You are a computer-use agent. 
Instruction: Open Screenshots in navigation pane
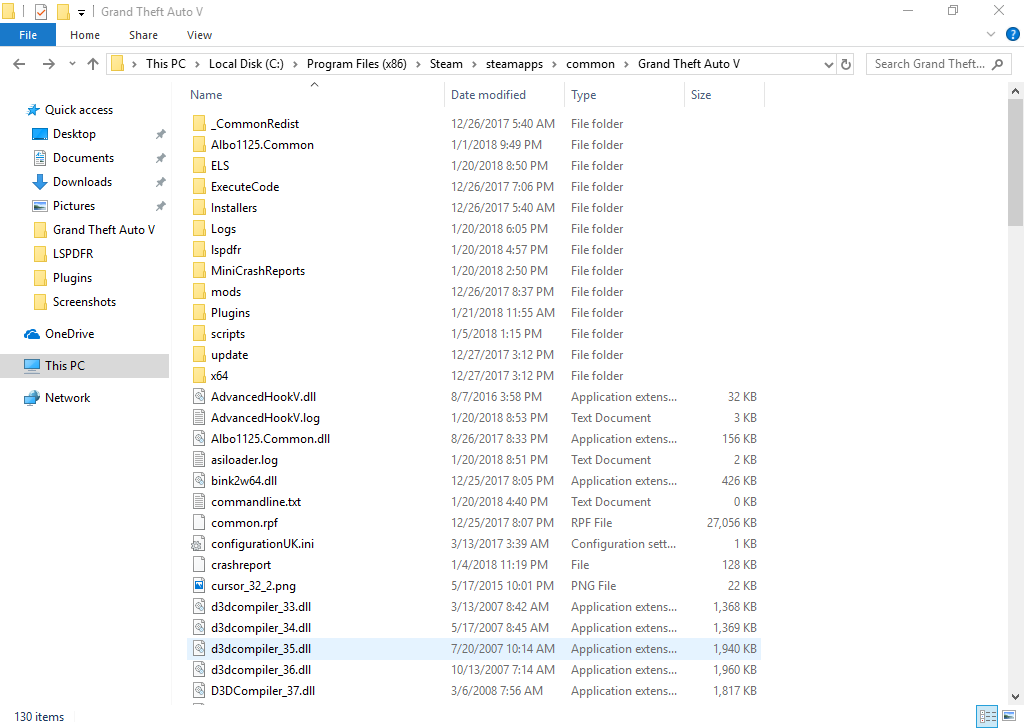[84, 302]
